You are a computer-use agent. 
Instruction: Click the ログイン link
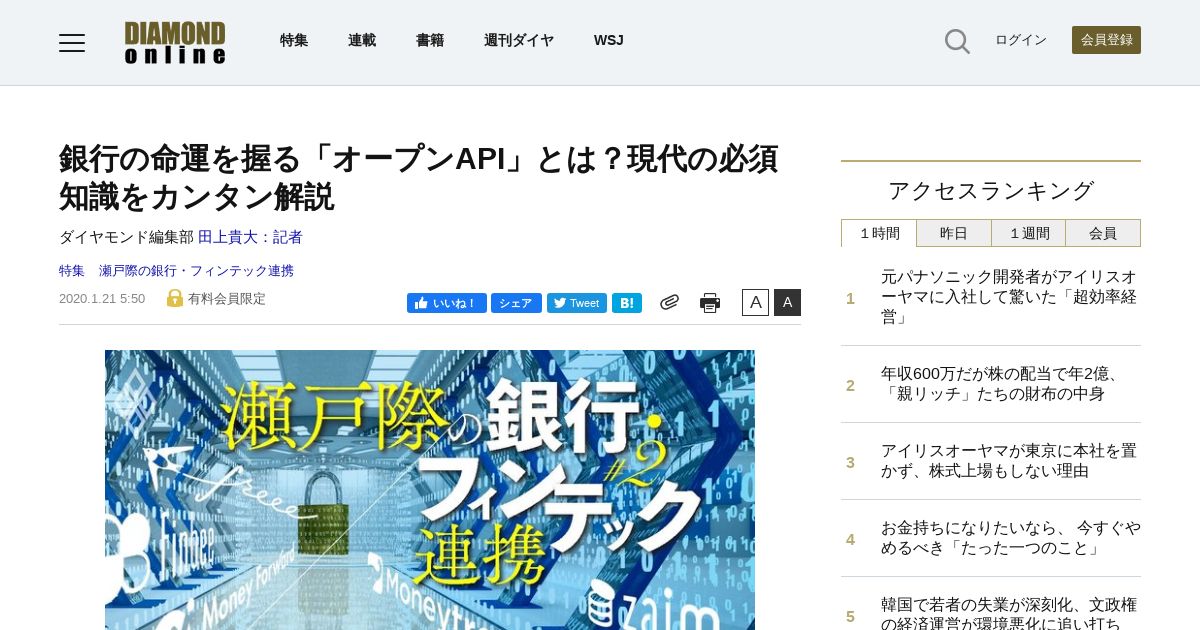coord(1021,40)
